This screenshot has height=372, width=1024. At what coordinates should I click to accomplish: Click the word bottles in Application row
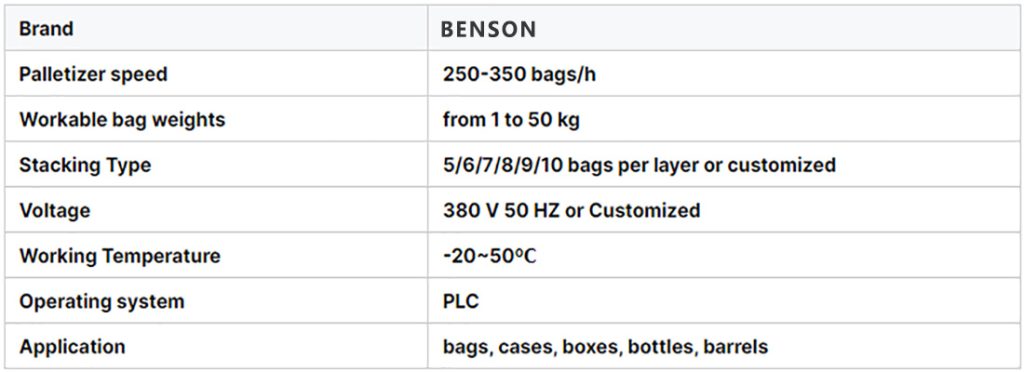click(662, 347)
